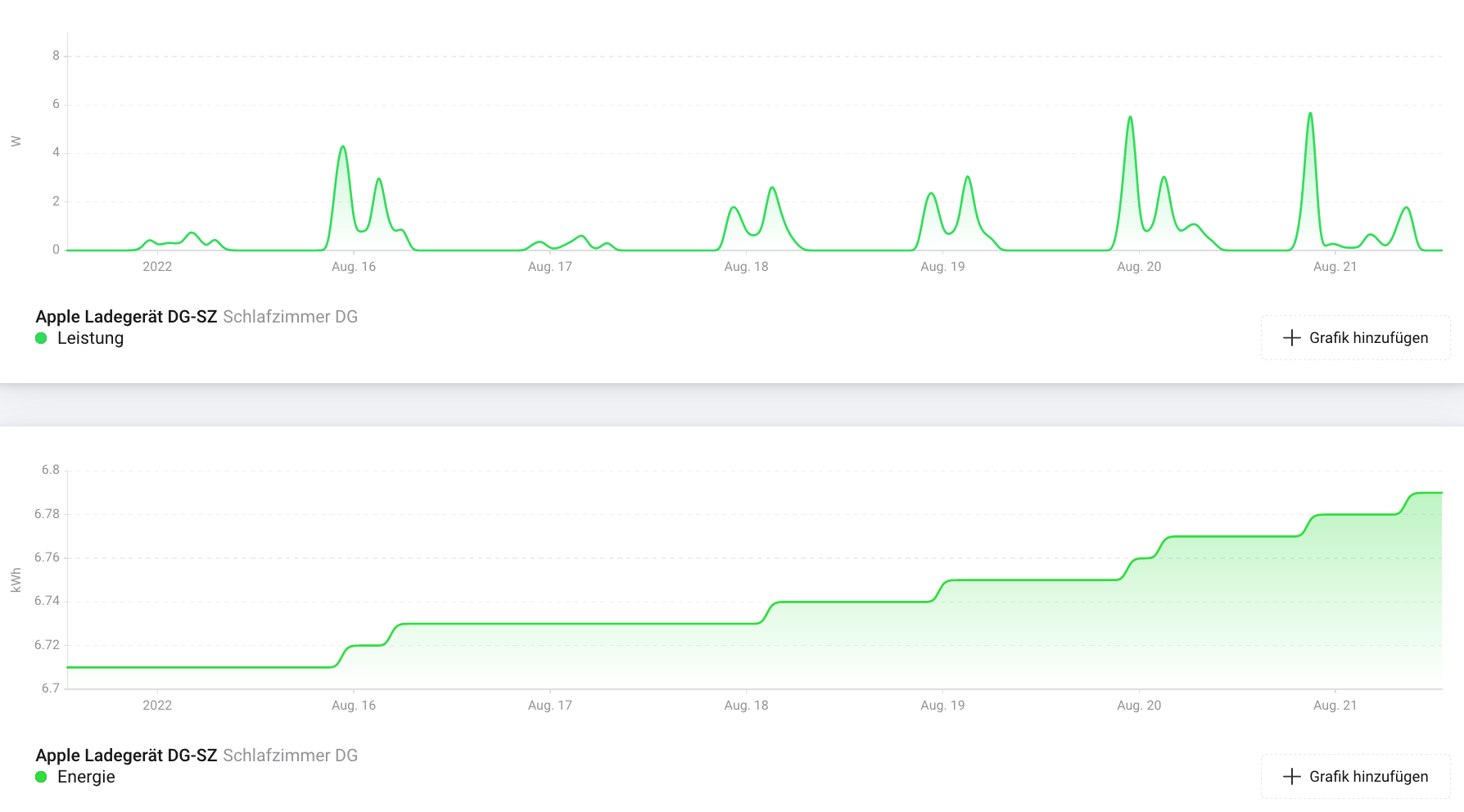Click Aug. 19 label on energy chart axis
This screenshot has height=812, width=1464.
point(942,706)
